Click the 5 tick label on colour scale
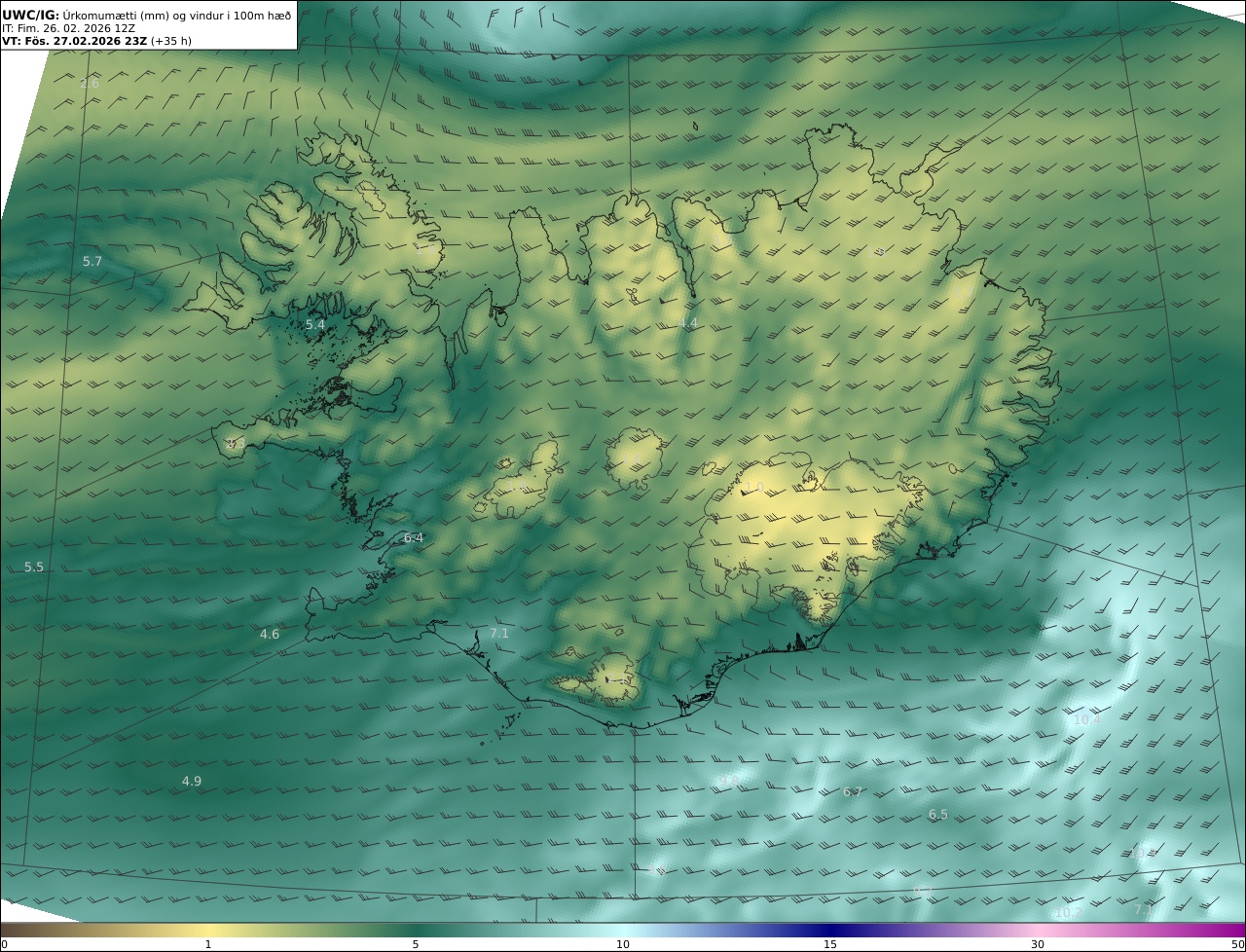This screenshot has width=1246, height=952. 416,944
